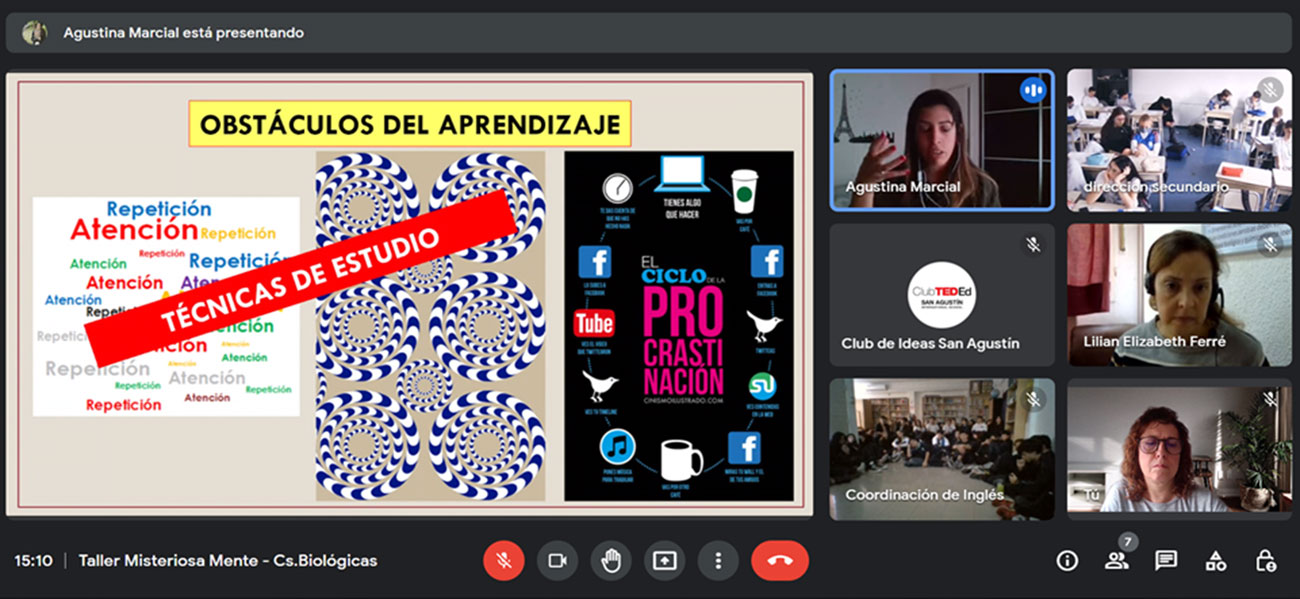Image resolution: width=1300 pixels, height=599 pixels.
Task: Open the three-dot more options menu
Action: point(718,561)
